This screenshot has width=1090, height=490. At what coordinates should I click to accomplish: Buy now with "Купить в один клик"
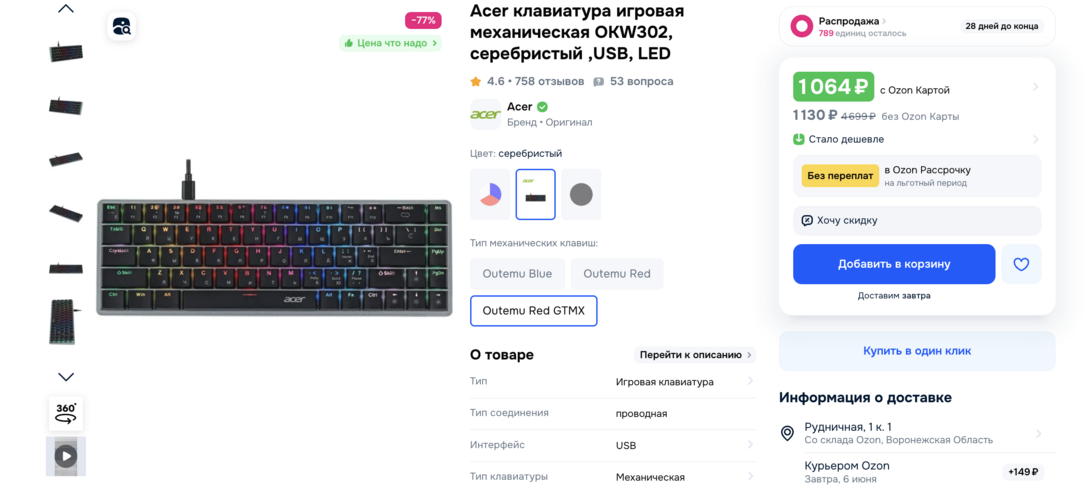(917, 351)
